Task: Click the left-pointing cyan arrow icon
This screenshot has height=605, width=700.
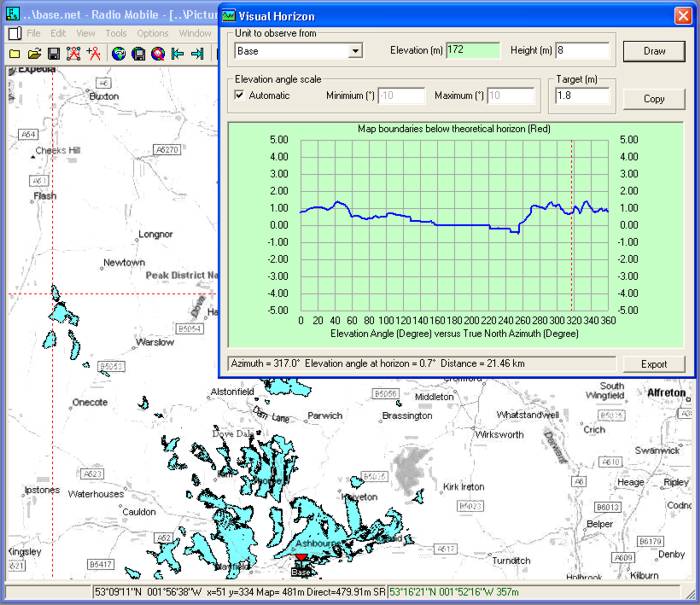Action: point(177,54)
